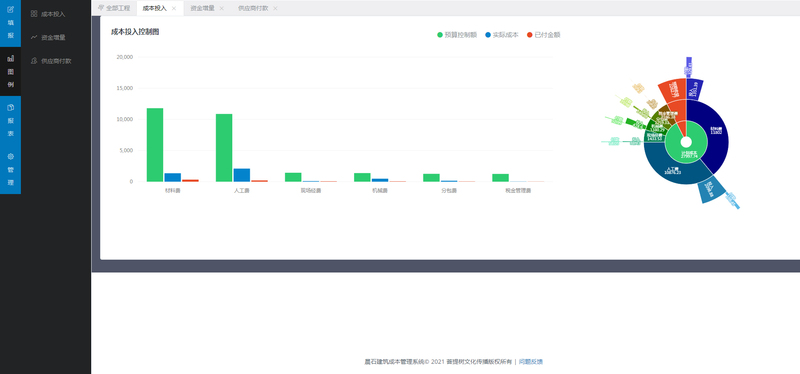The image size is (800, 374).
Task: Open the 填报 section in the left rail
Action: click(x=10, y=23)
